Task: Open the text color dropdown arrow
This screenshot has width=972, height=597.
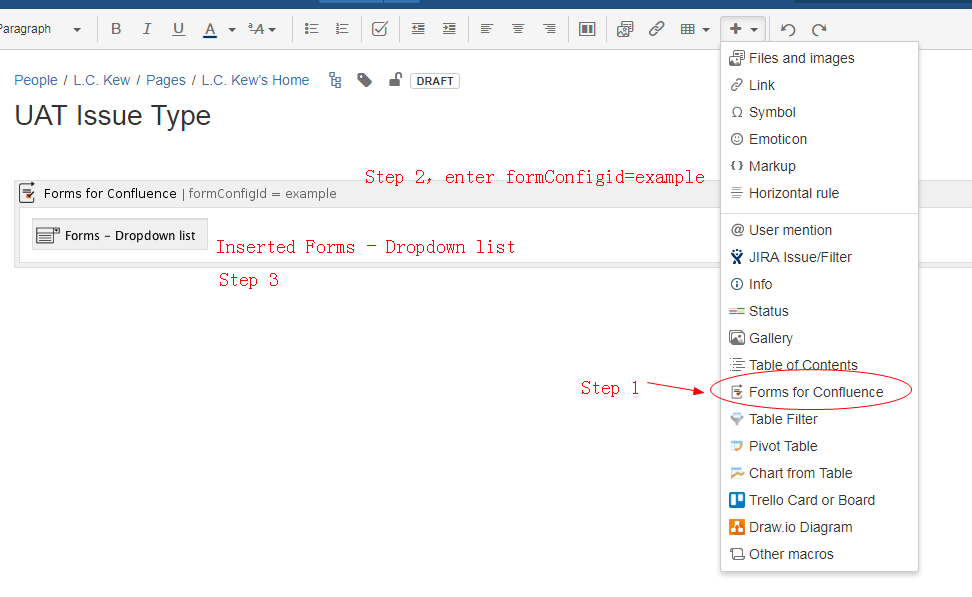Action: (232, 29)
